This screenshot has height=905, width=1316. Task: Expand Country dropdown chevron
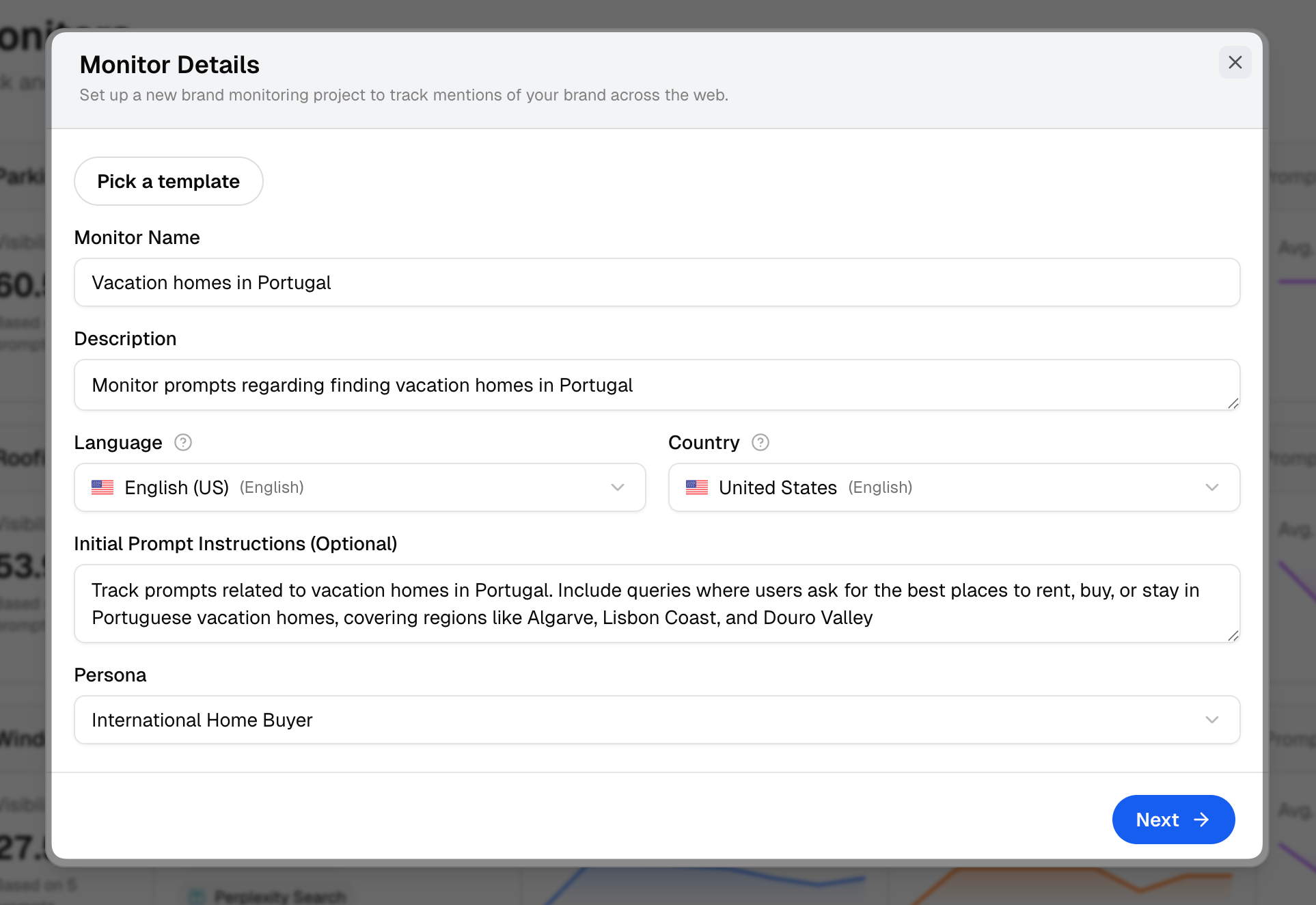[x=1212, y=487]
